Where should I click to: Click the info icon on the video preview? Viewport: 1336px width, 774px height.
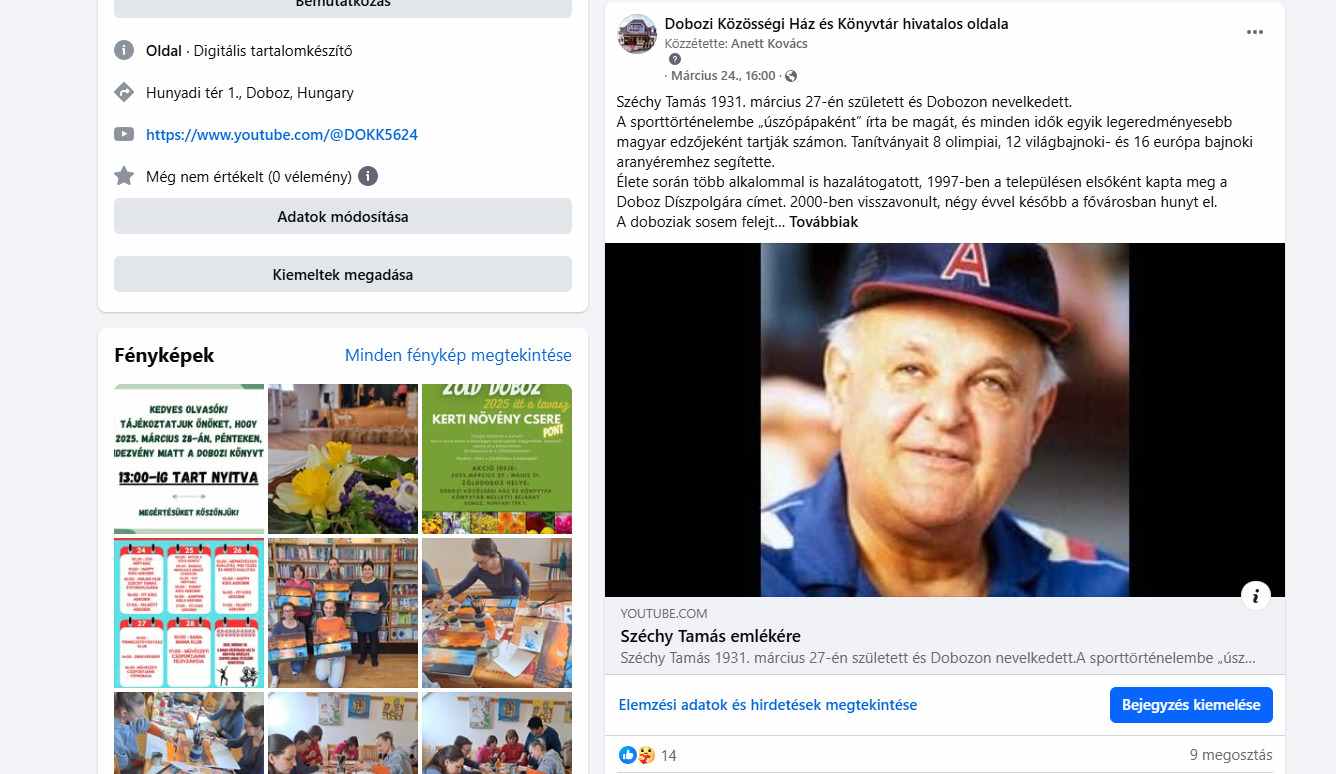[1255, 596]
